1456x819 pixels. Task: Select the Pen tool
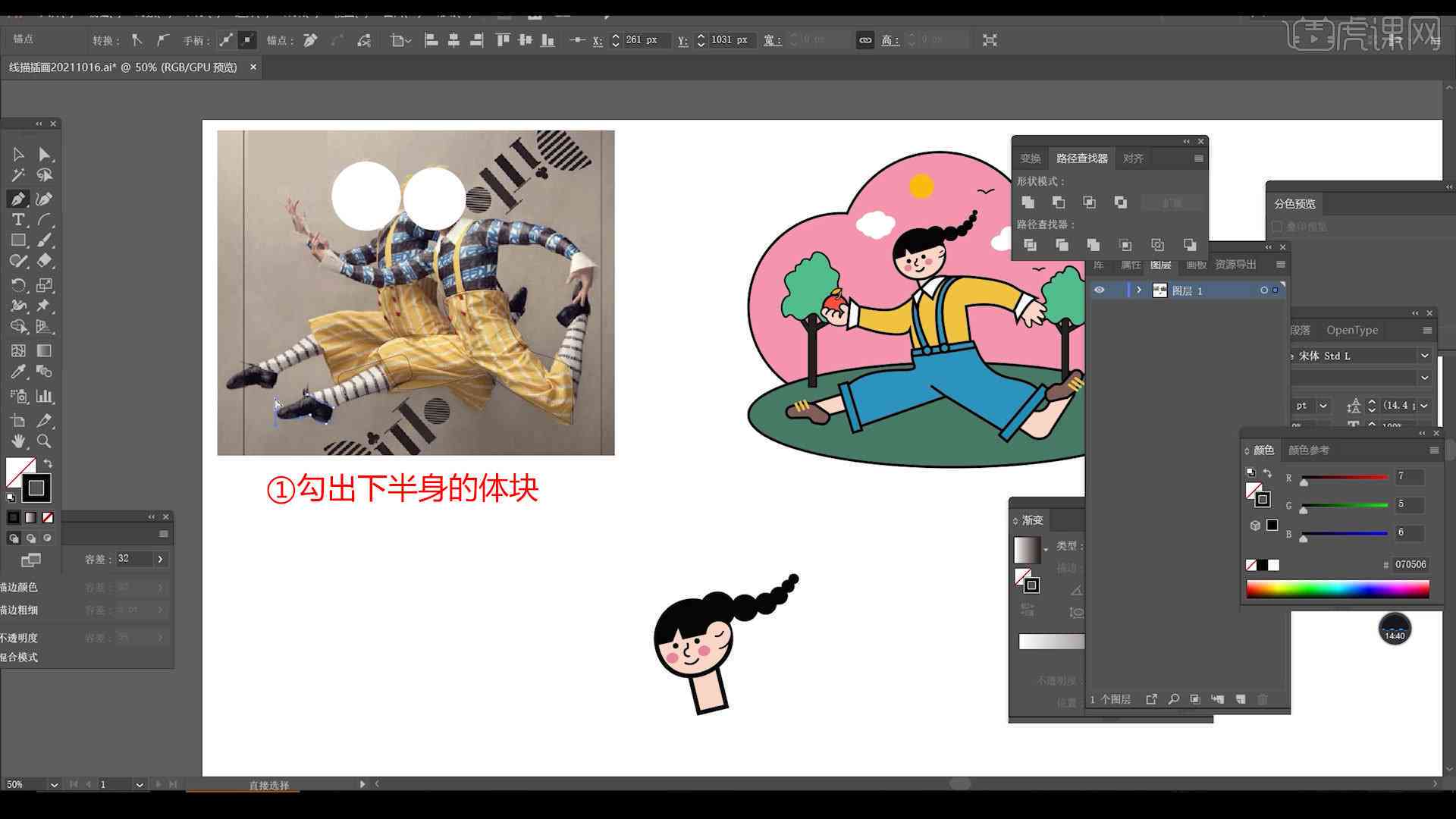18,199
